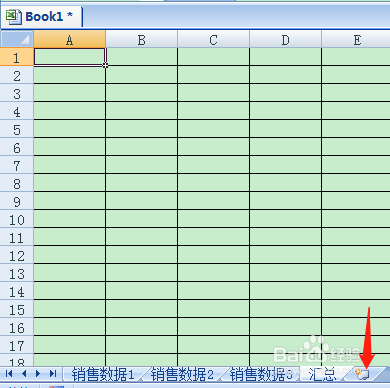Click cell A1

69,57
